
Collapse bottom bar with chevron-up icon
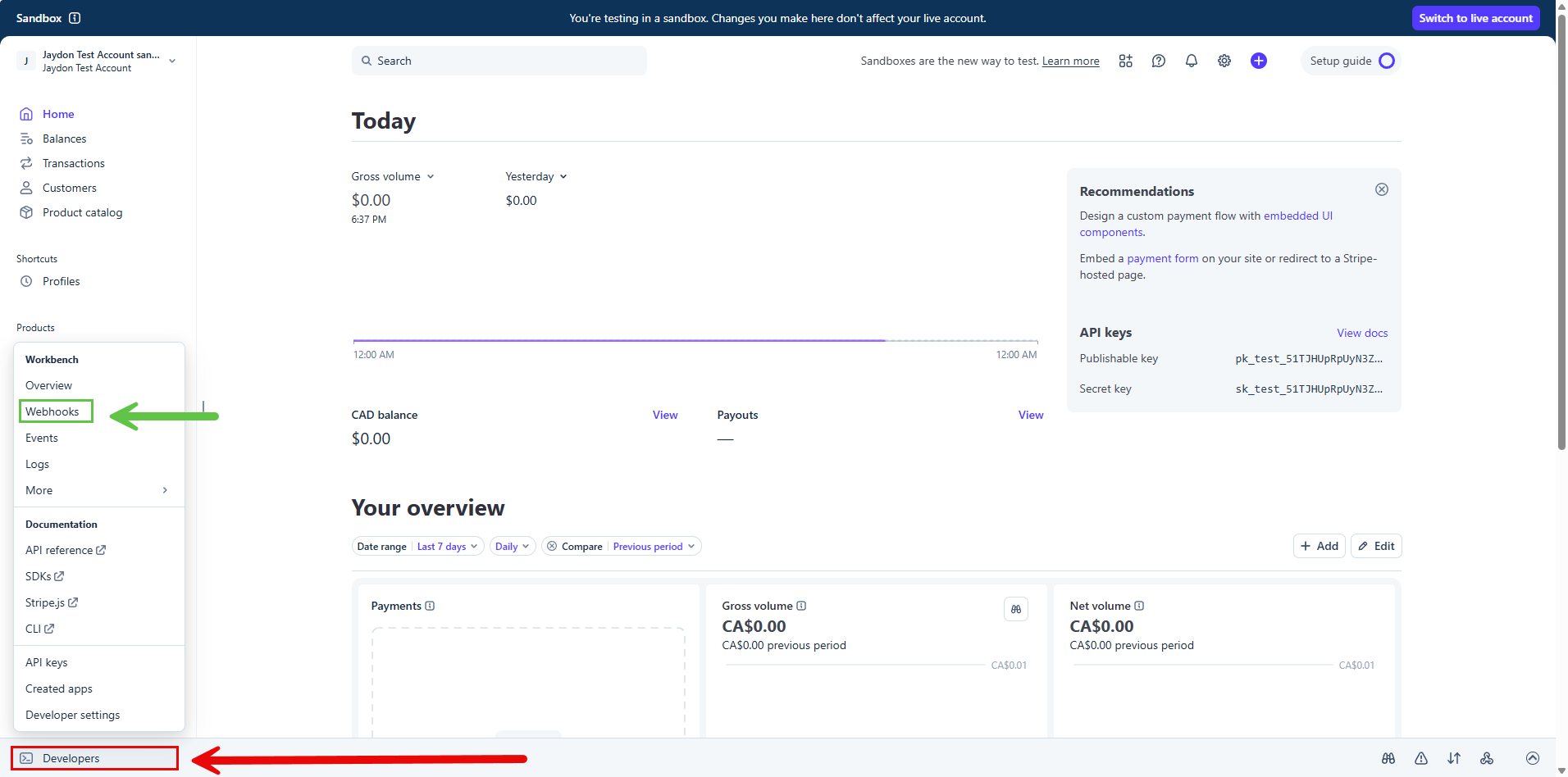1532,758
